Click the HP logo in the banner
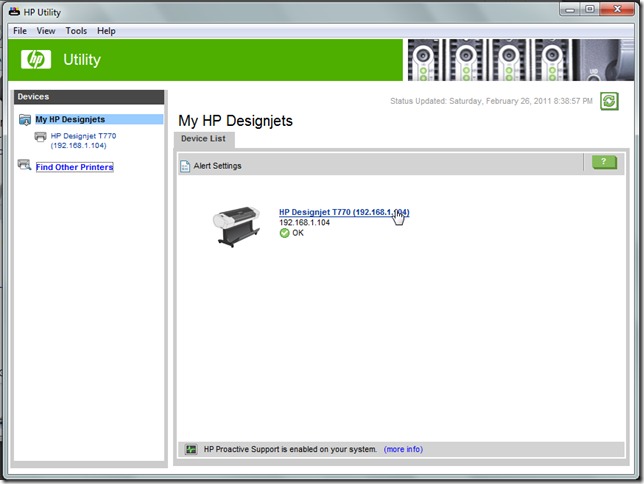This screenshot has width=644, height=484. pyautogui.click(x=38, y=60)
